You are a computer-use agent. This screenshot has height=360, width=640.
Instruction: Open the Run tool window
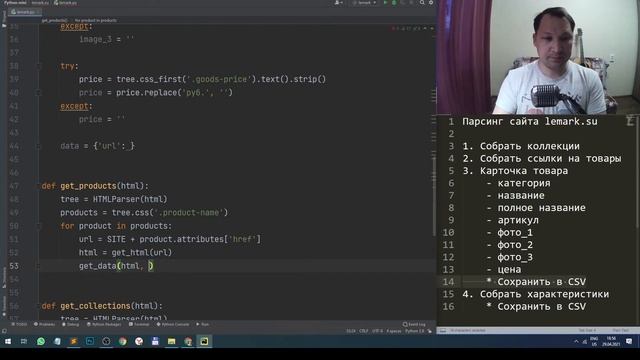tap(202, 324)
